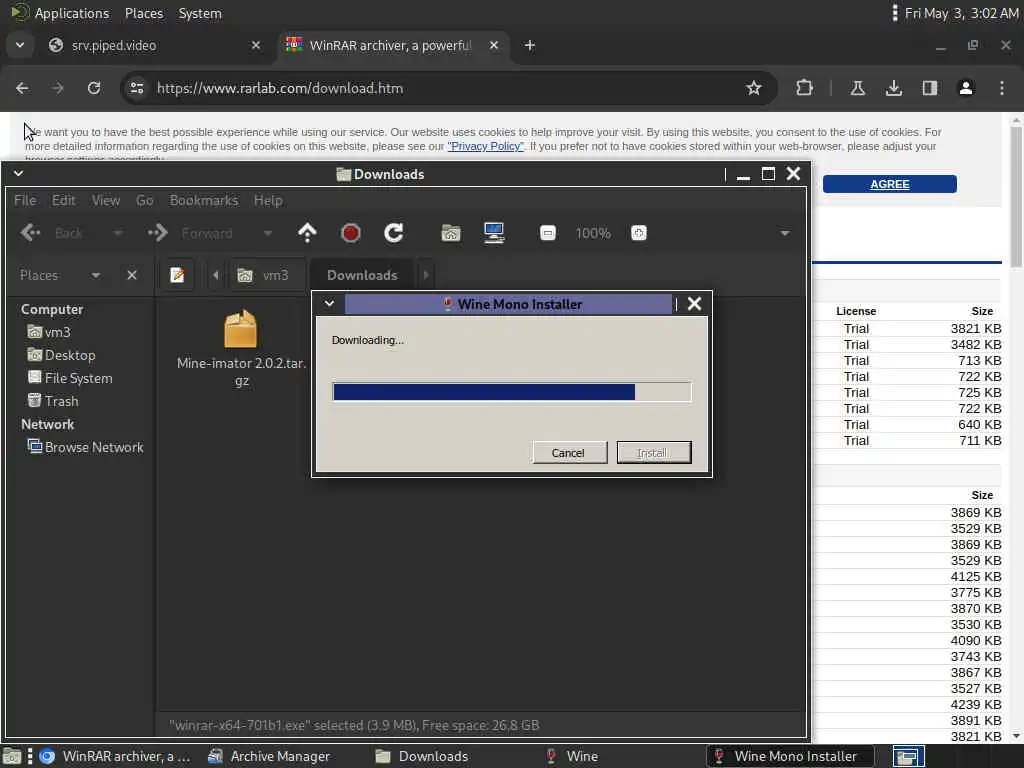Open the Edit menu in Downloads window
The width and height of the screenshot is (1024, 768).
click(63, 200)
